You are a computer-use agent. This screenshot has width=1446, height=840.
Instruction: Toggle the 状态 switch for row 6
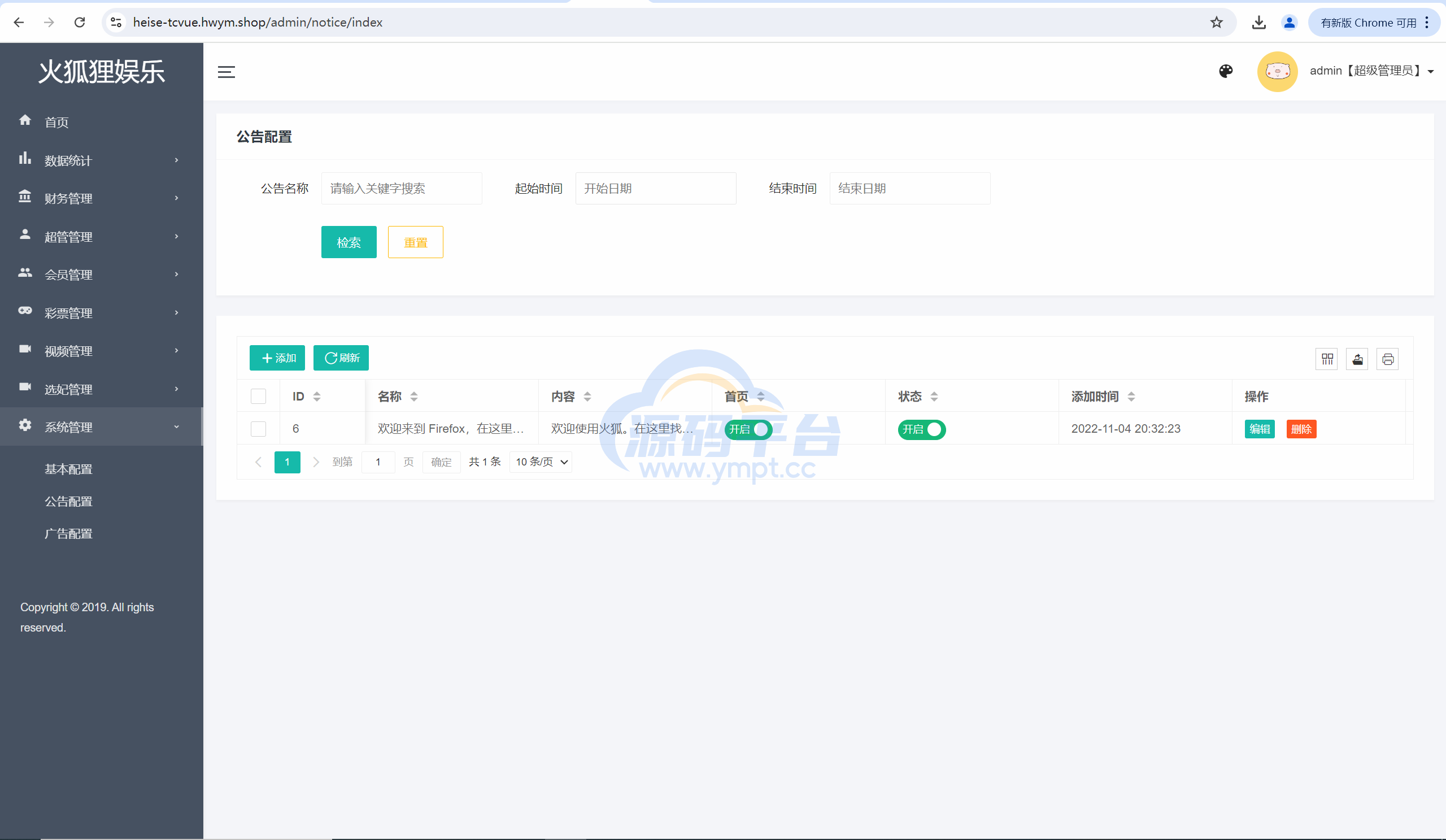(921, 429)
